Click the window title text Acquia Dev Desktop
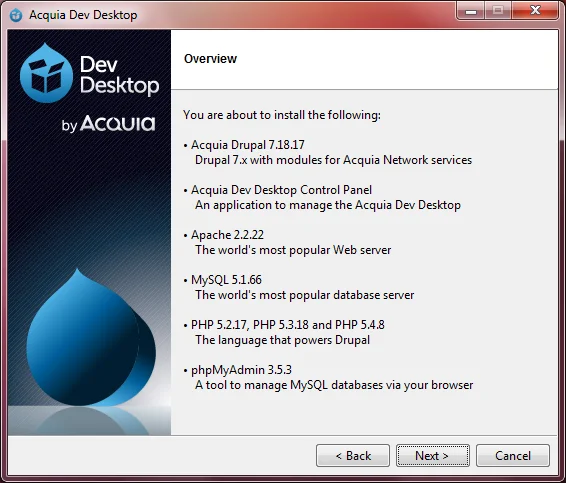This screenshot has width=566, height=483. pos(83,15)
